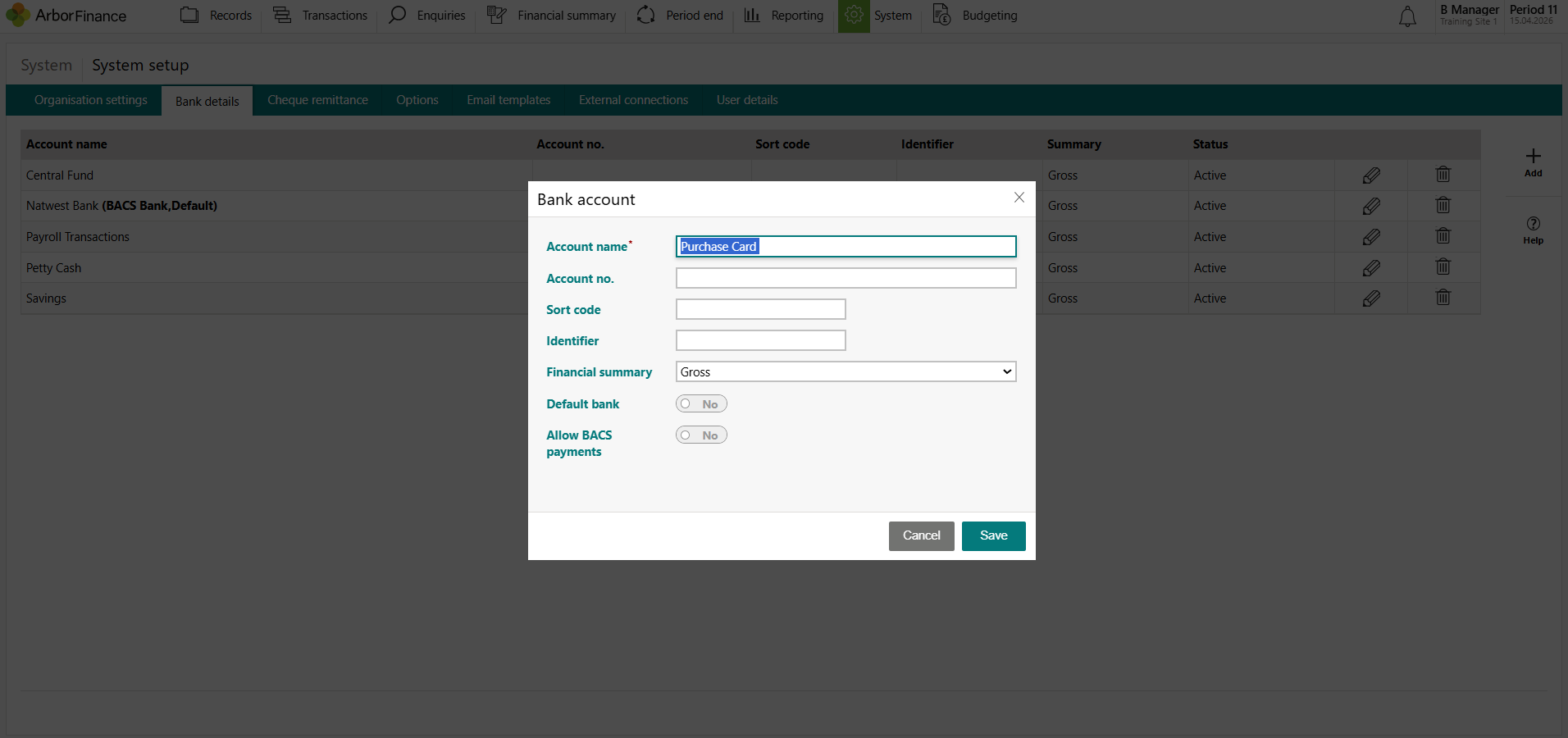Click the Budgeting document icon
This screenshot has width=1568, height=738.
pyautogui.click(x=941, y=15)
